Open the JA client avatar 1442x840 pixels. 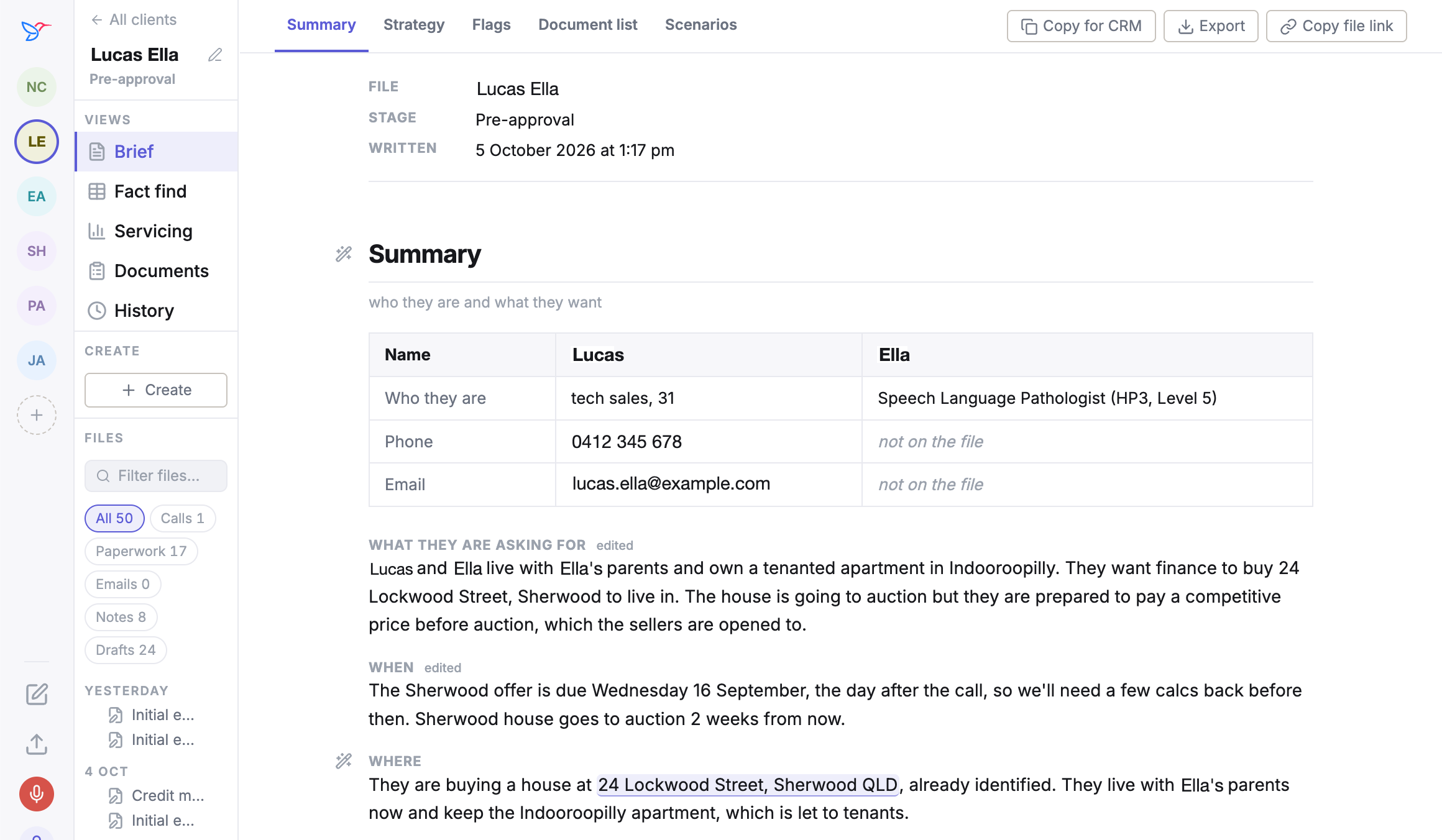pyautogui.click(x=37, y=360)
